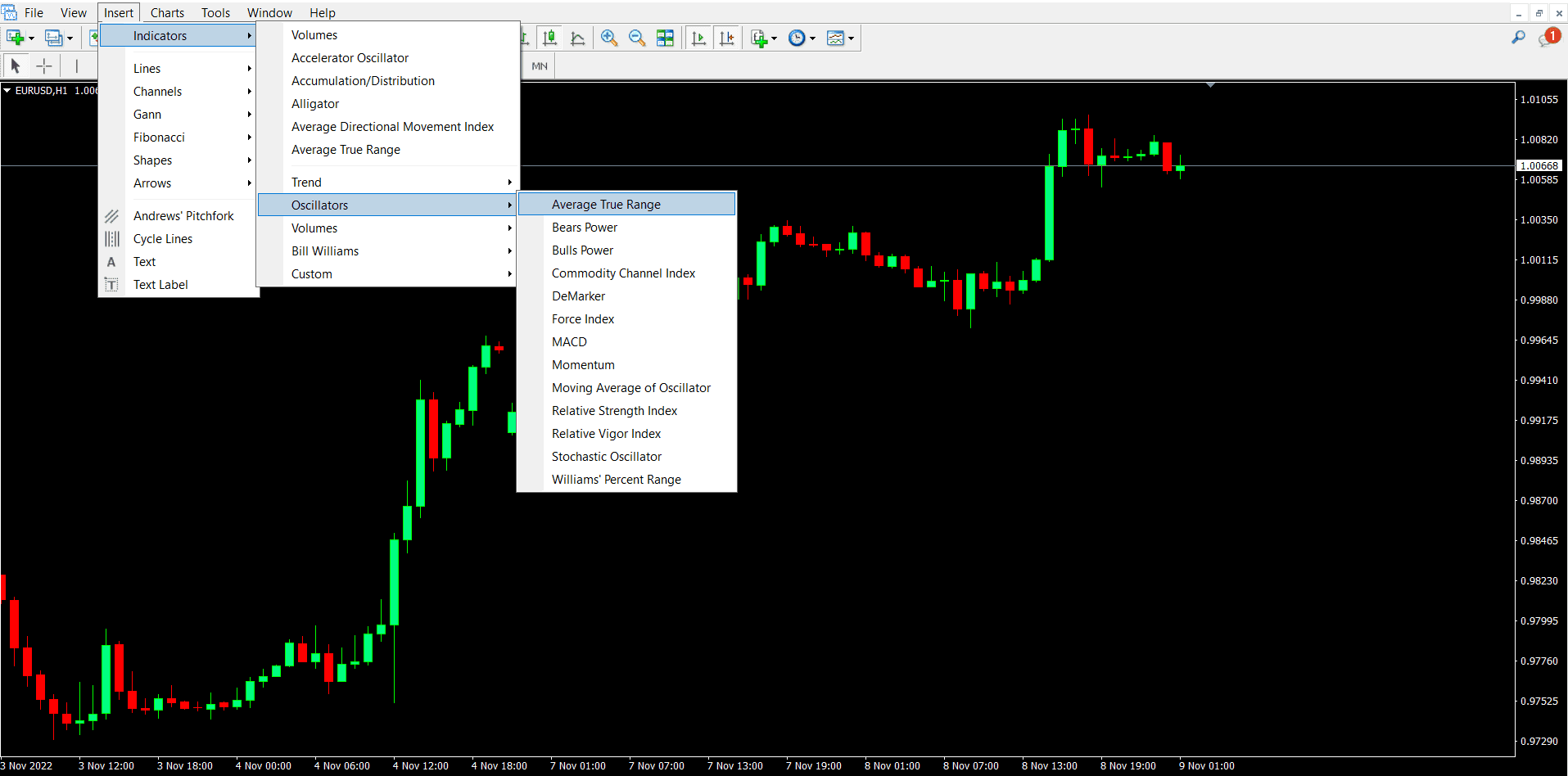Click the Add Indicator list icon
Viewport: 1568px width, 776px height.
coord(759,38)
